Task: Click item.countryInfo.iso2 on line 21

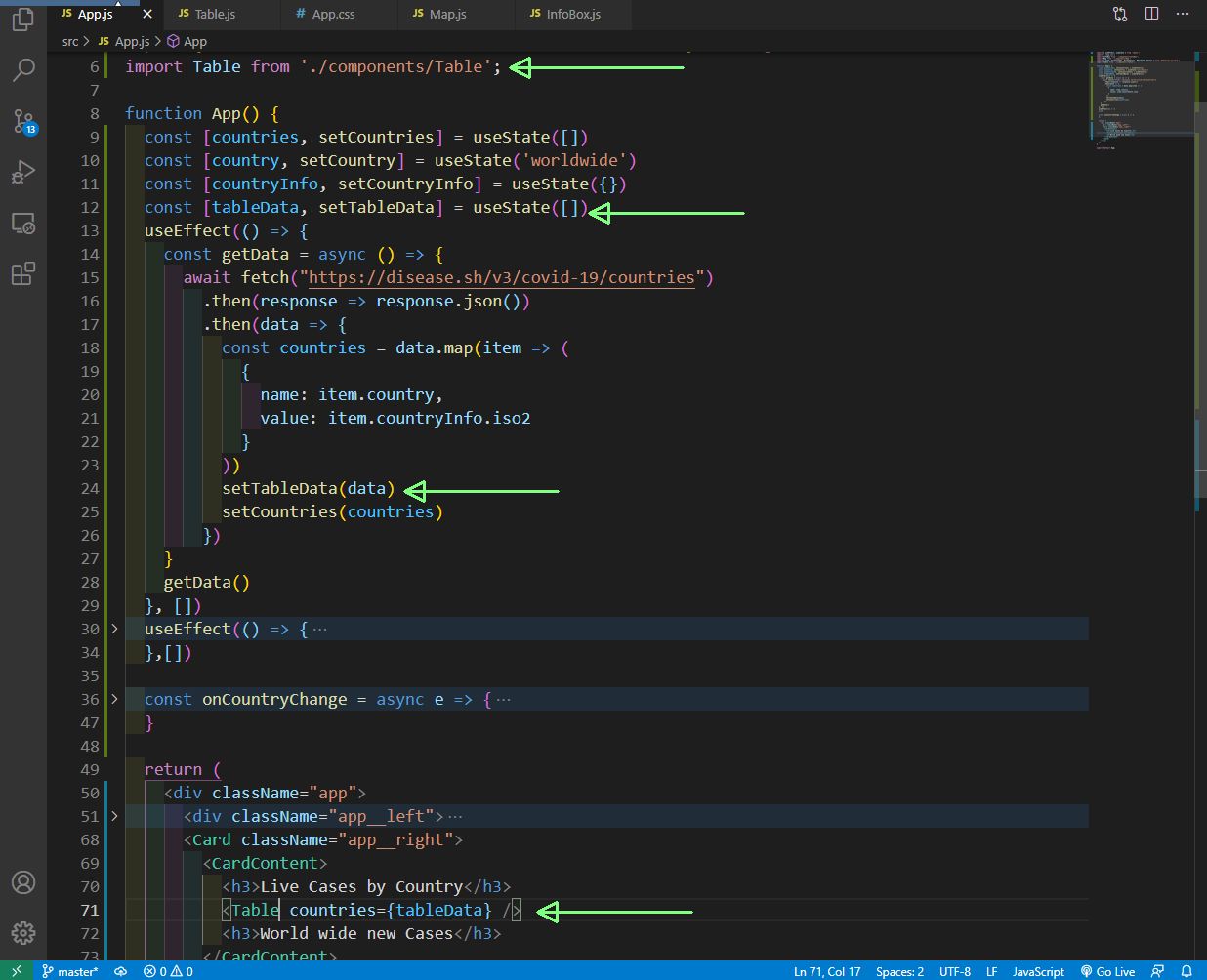Action: (x=430, y=418)
